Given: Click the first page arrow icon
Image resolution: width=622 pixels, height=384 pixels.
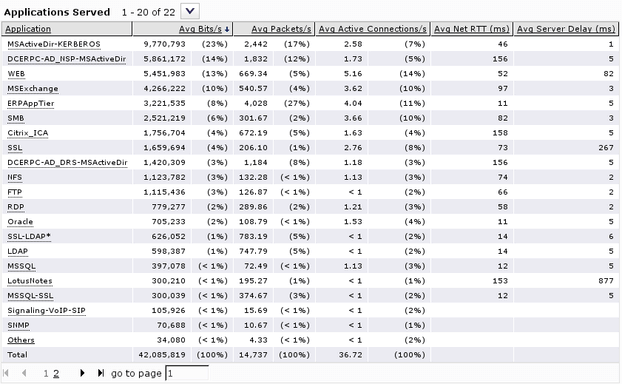Looking at the screenshot, I should coord(6,373).
